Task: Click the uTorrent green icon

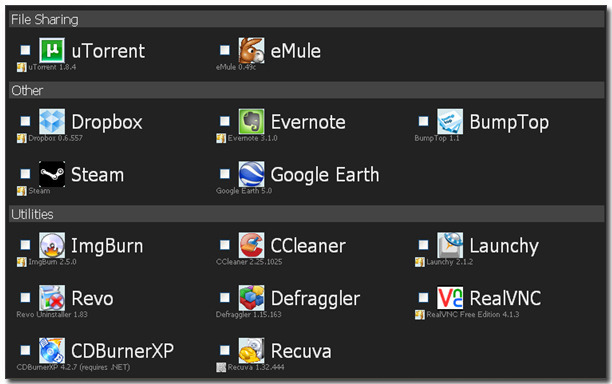Action: point(52,50)
